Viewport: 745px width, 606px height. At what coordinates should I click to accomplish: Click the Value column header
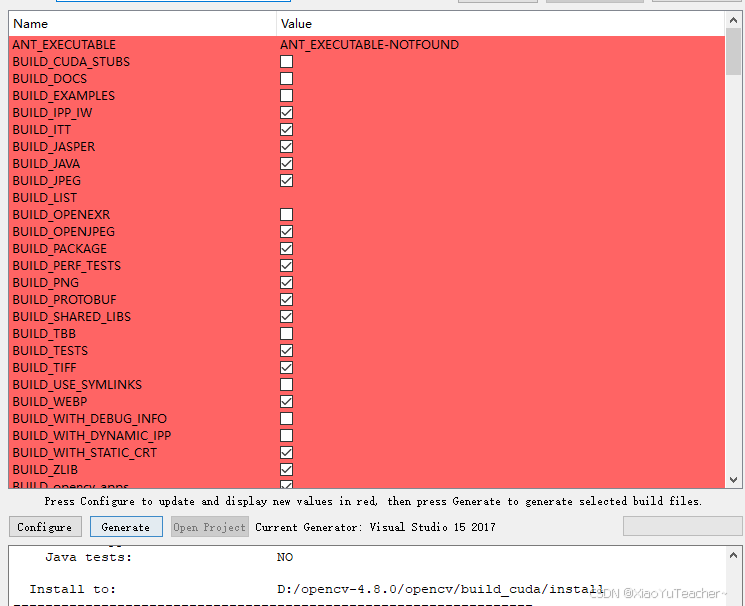pyautogui.click(x=500, y=24)
